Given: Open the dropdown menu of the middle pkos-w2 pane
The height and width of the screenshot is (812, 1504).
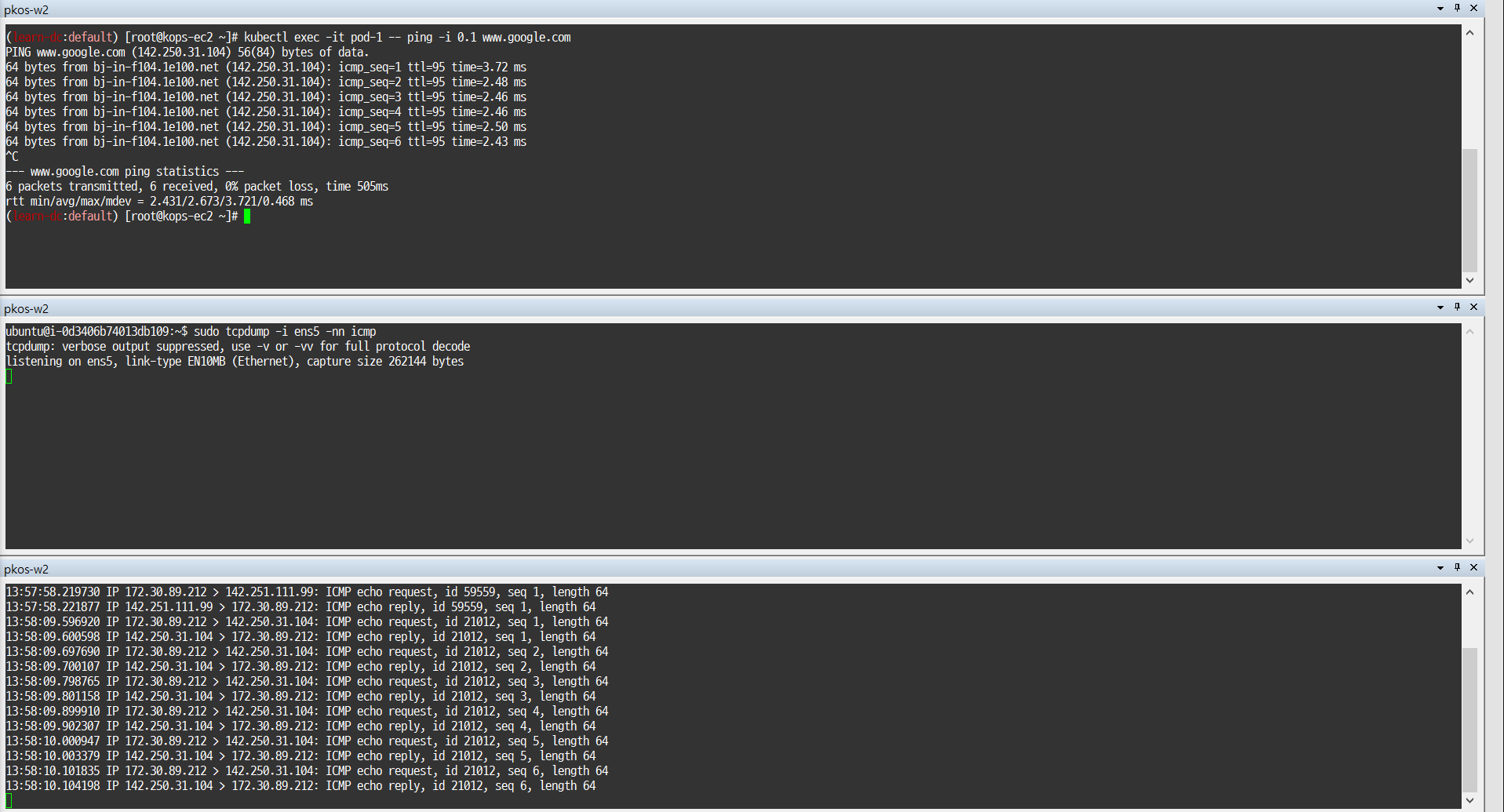Looking at the screenshot, I should tap(1439, 308).
